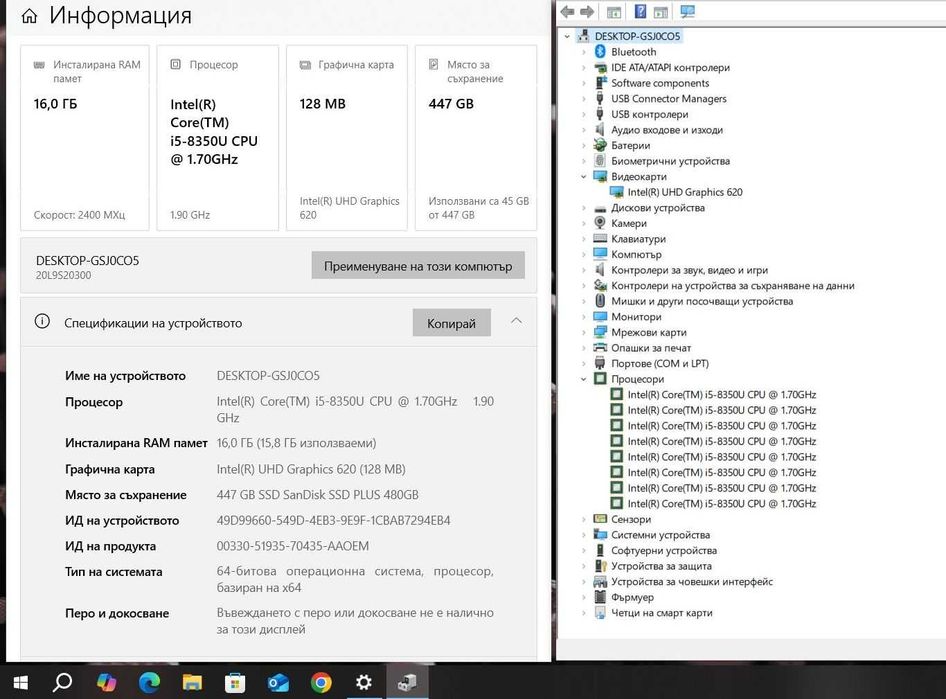Select Контролери на устройства за съхраняване на данни
The height and width of the screenshot is (699, 946).
[732, 285]
